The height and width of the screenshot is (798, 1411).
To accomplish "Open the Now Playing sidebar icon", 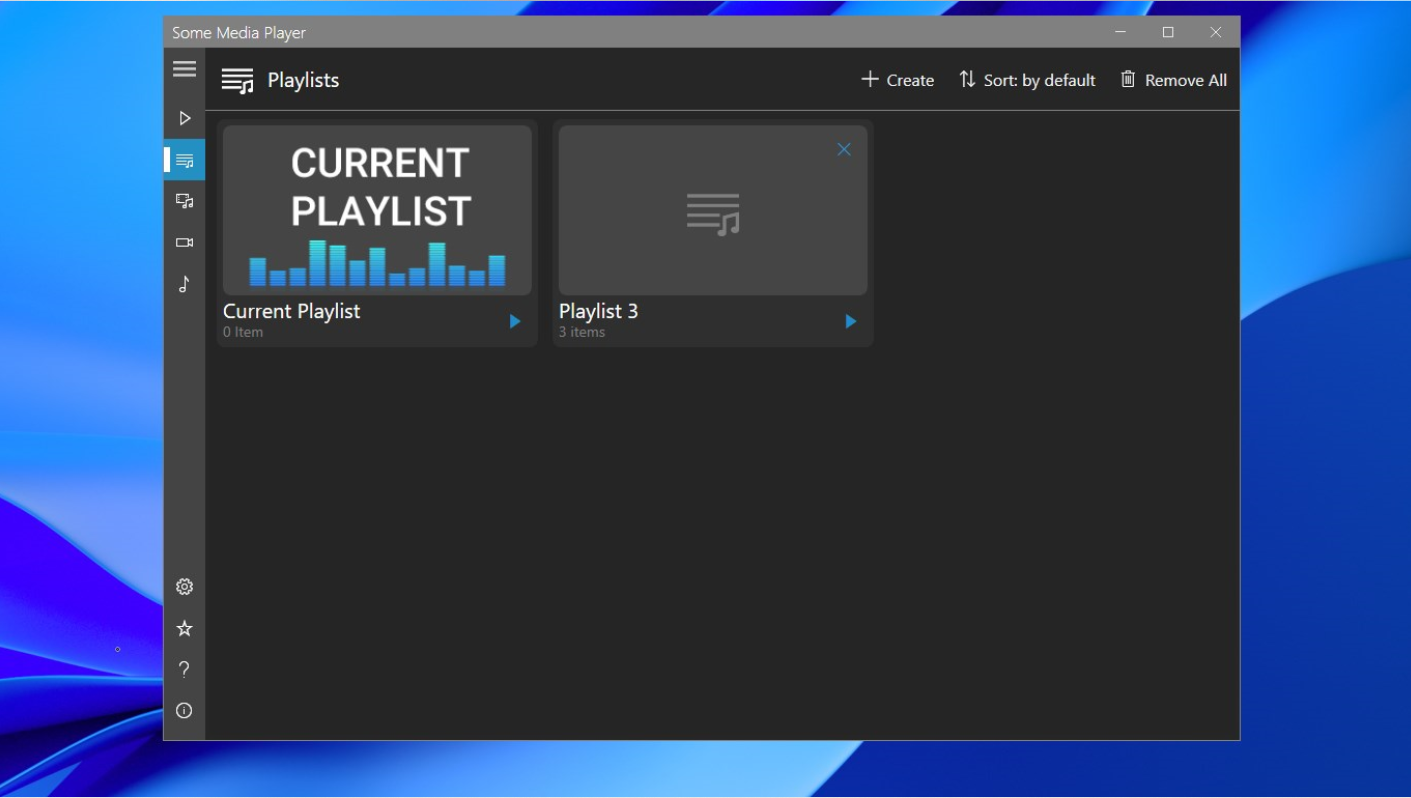I will pyautogui.click(x=184, y=118).
